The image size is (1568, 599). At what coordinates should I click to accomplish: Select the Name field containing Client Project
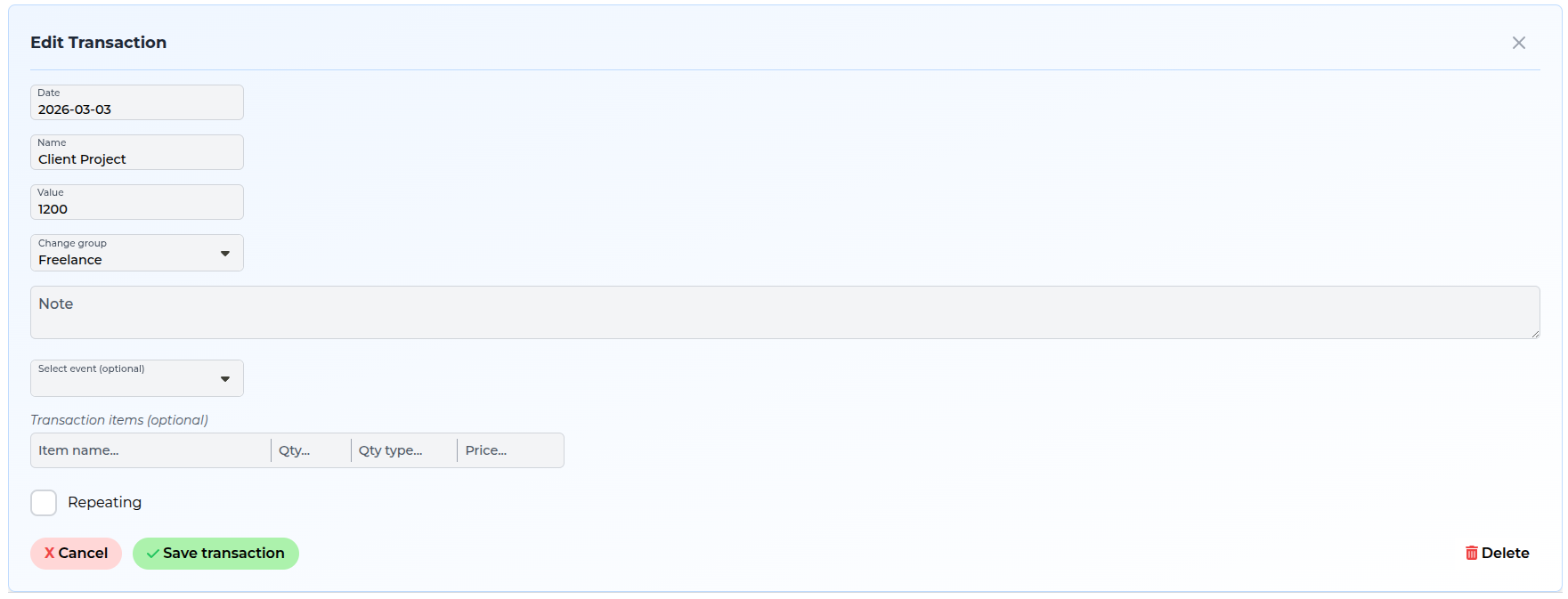point(136,152)
